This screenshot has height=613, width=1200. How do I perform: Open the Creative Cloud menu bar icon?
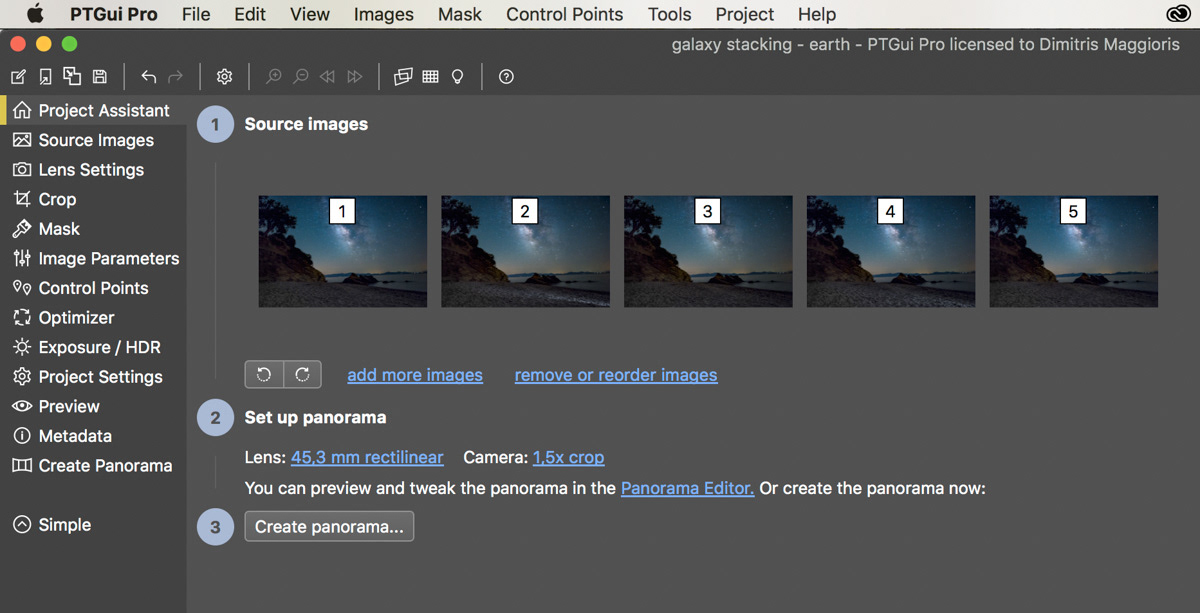pos(1177,14)
